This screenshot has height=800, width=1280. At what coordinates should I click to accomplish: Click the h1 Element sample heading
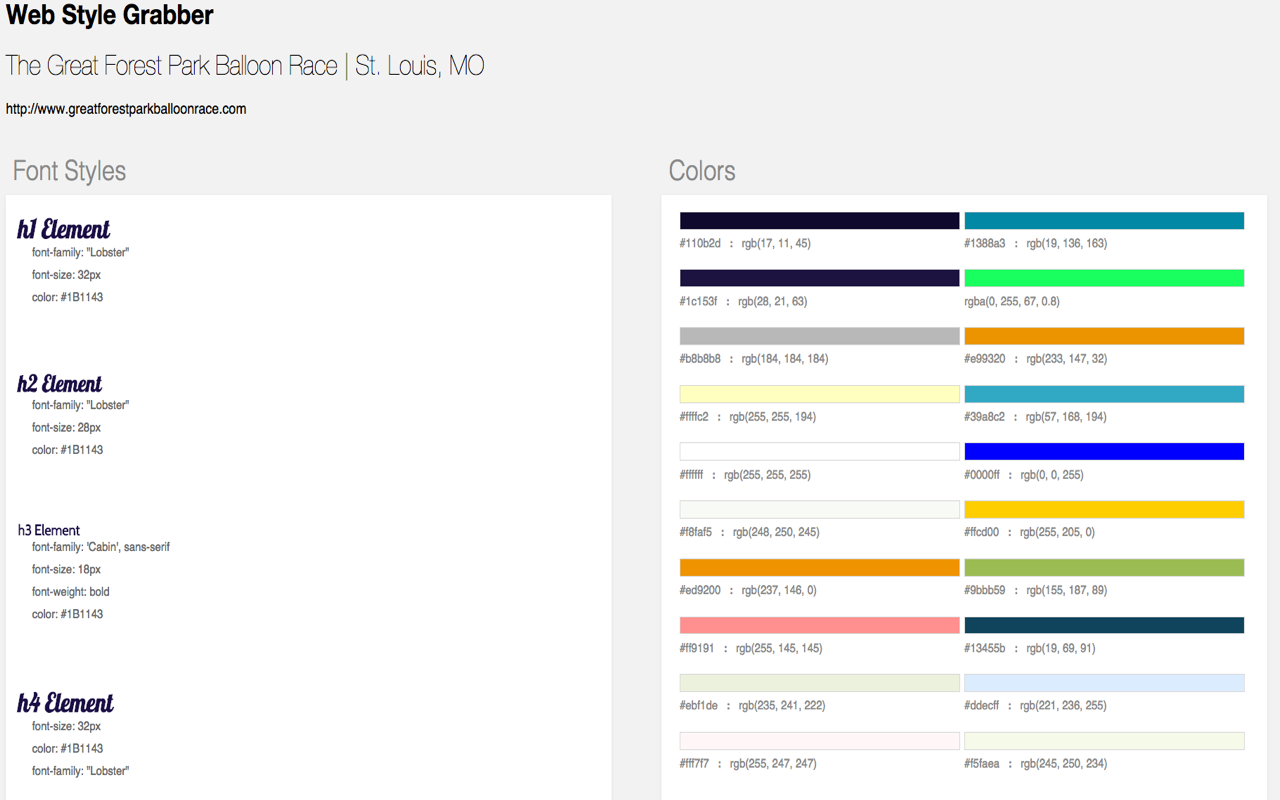click(x=64, y=229)
